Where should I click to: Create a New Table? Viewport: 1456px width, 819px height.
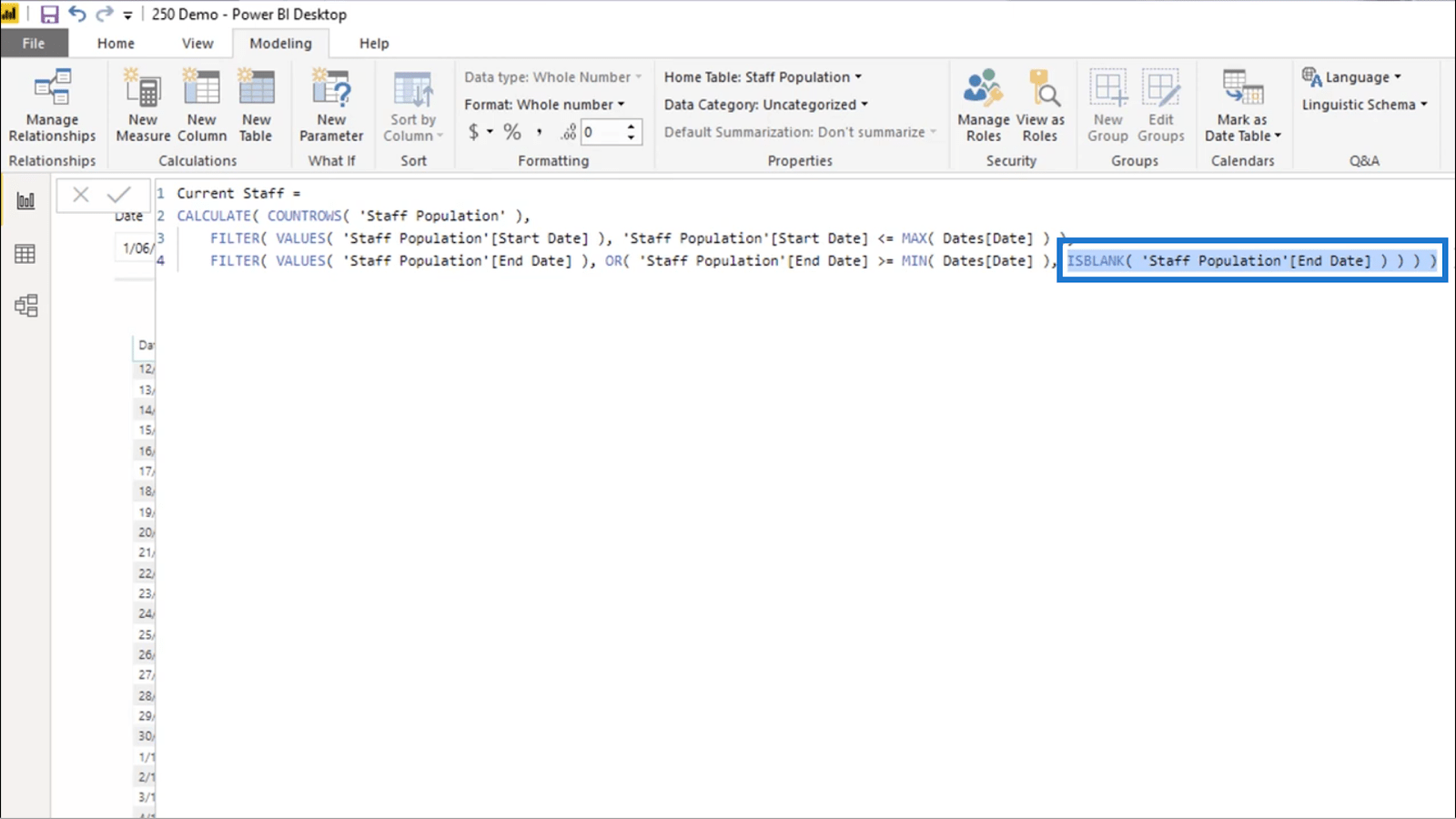(x=257, y=106)
